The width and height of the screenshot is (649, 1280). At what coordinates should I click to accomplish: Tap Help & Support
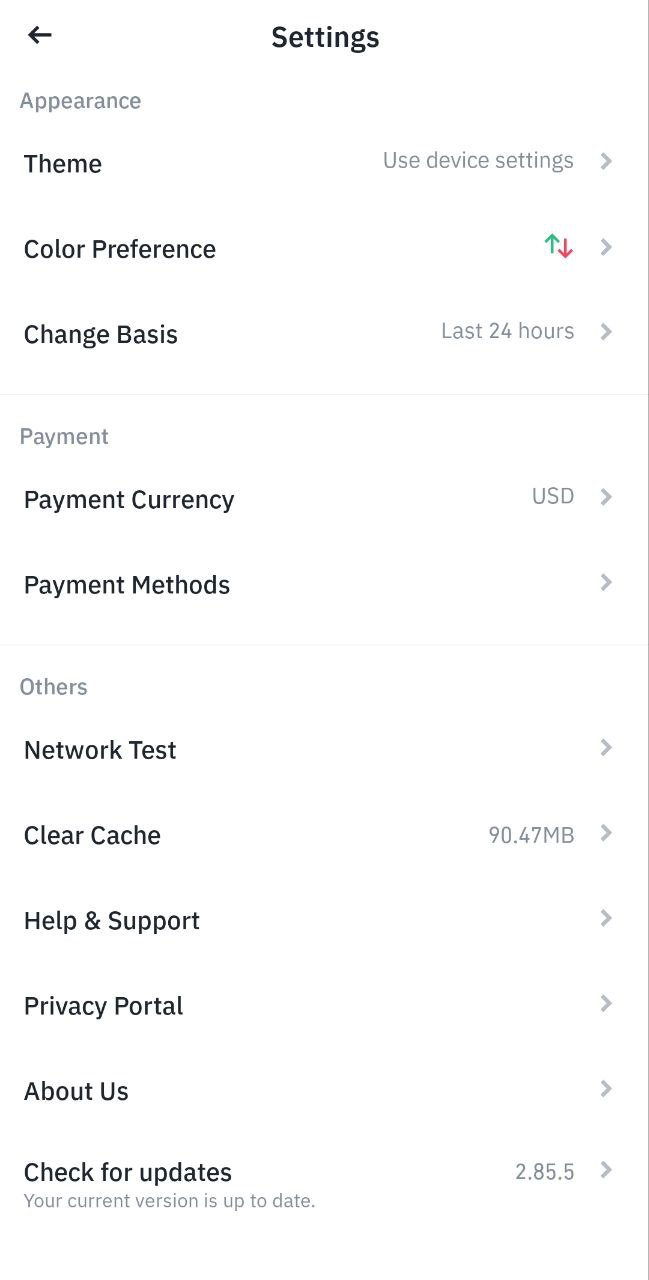[x=112, y=921]
